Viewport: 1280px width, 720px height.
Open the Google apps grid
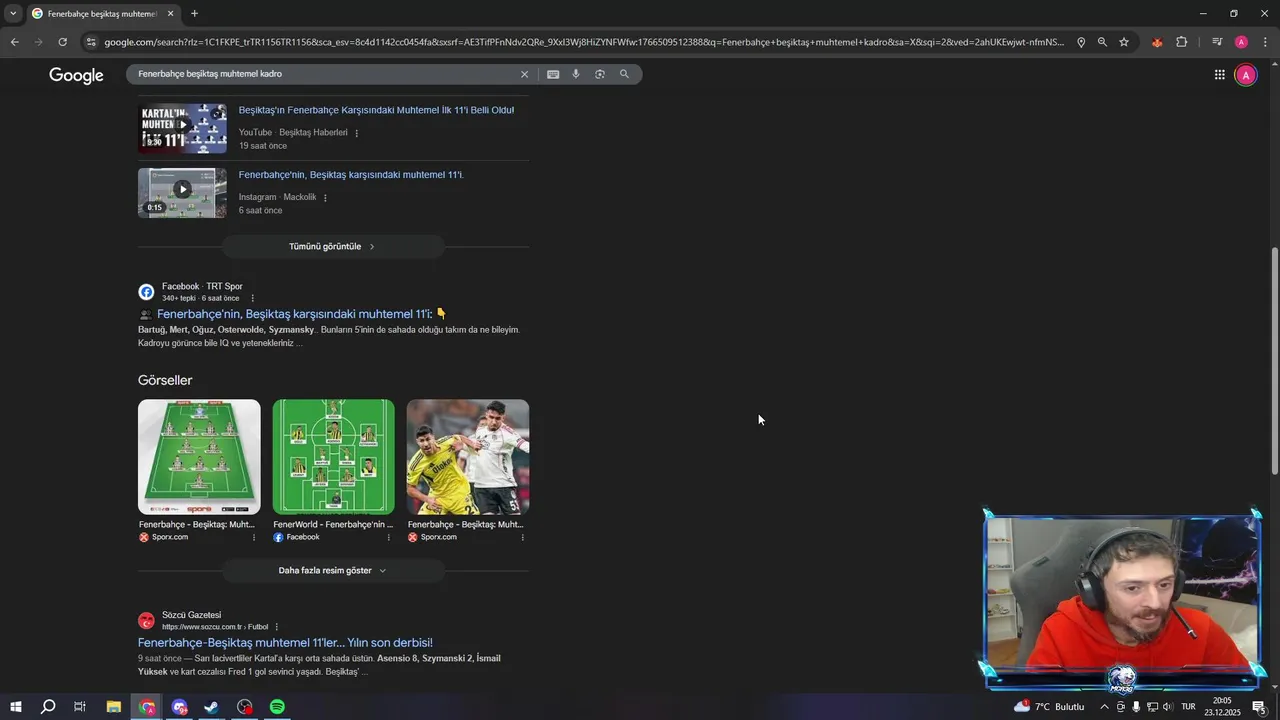[x=1220, y=75]
